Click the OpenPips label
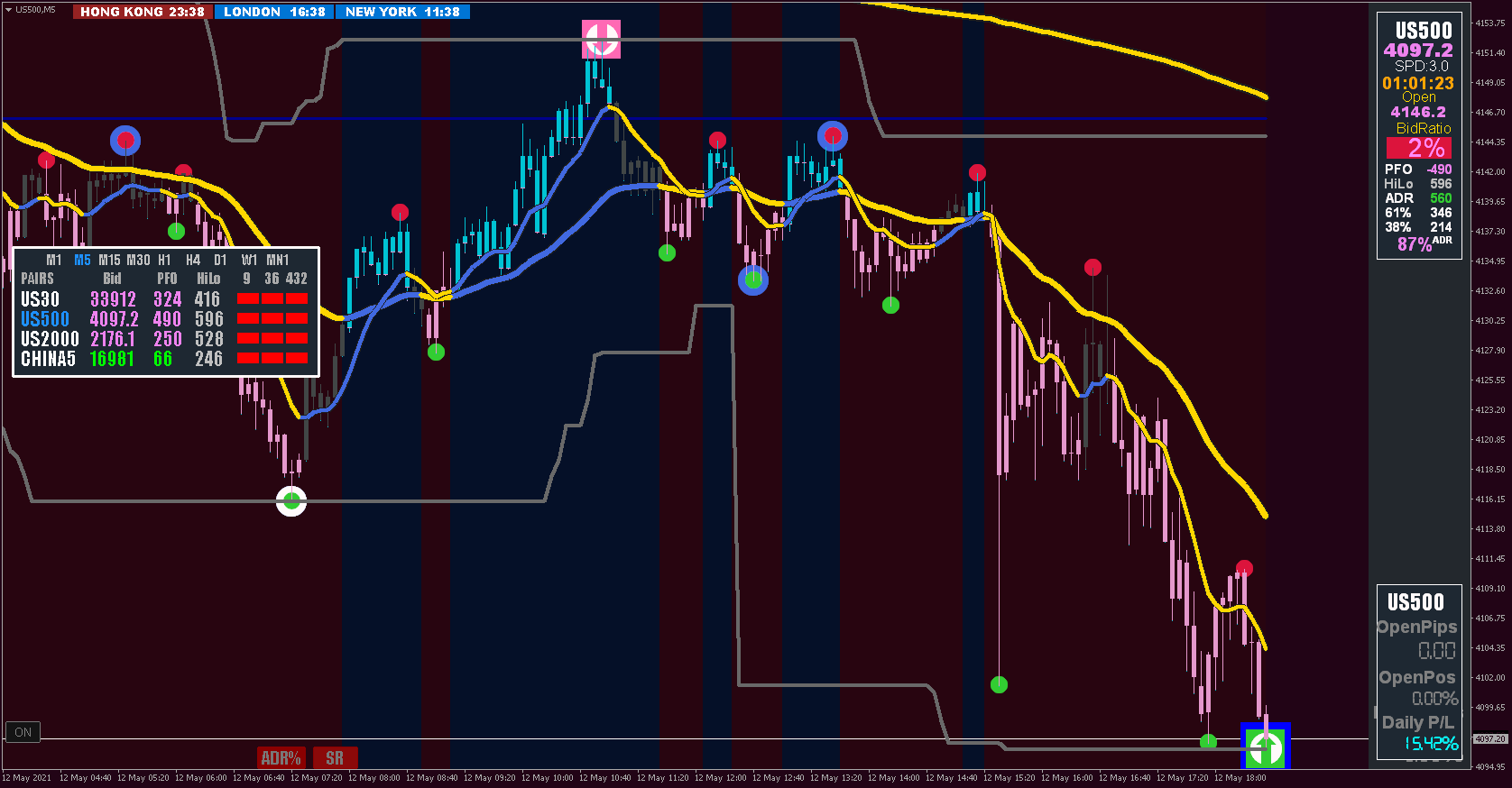The image size is (1512, 788). pos(1417,627)
